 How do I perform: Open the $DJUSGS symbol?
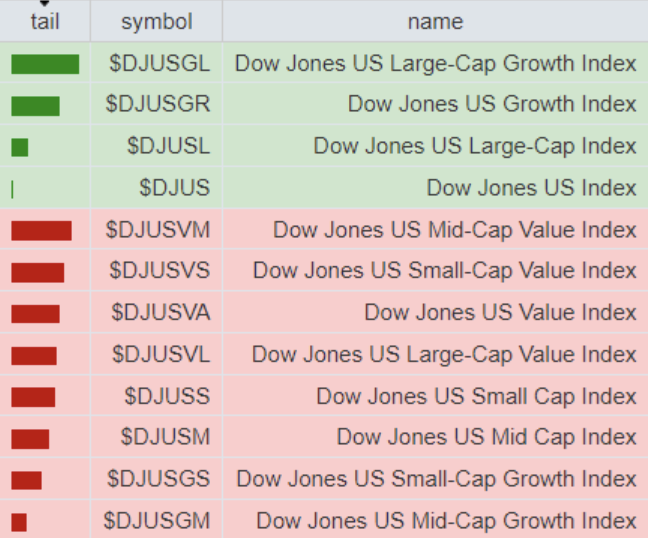coord(159,479)
